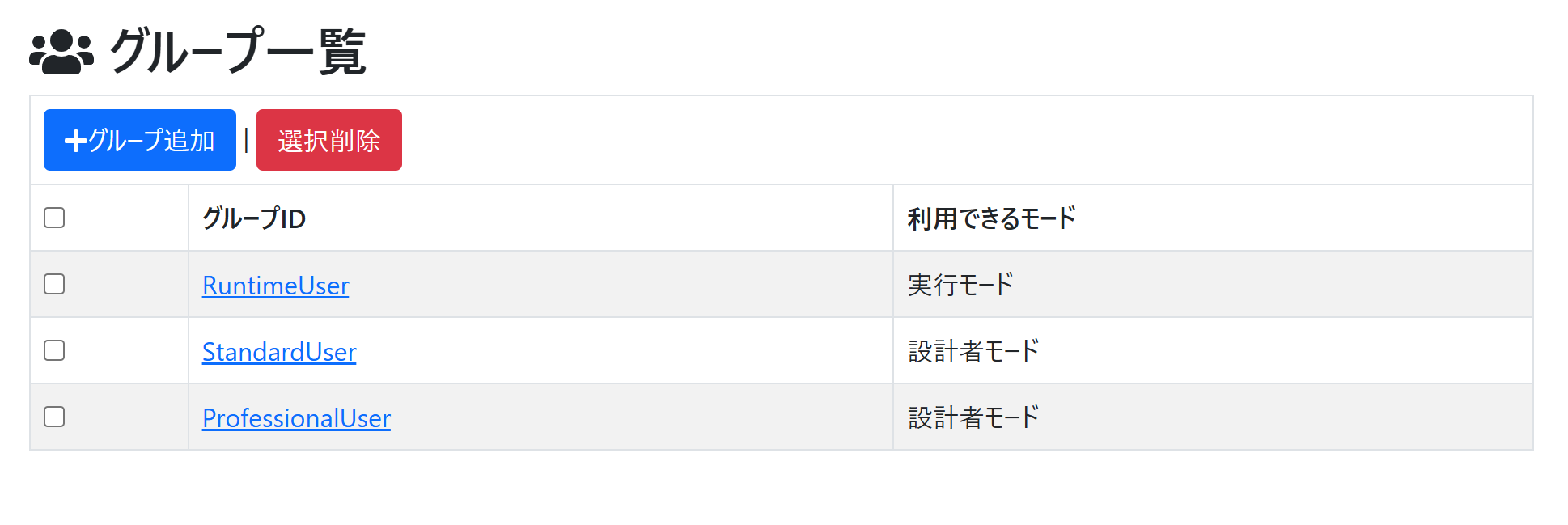Click the vertical separator between the two buttons
The height and width of the screenshot is (525, 1568).
(246, 141)
